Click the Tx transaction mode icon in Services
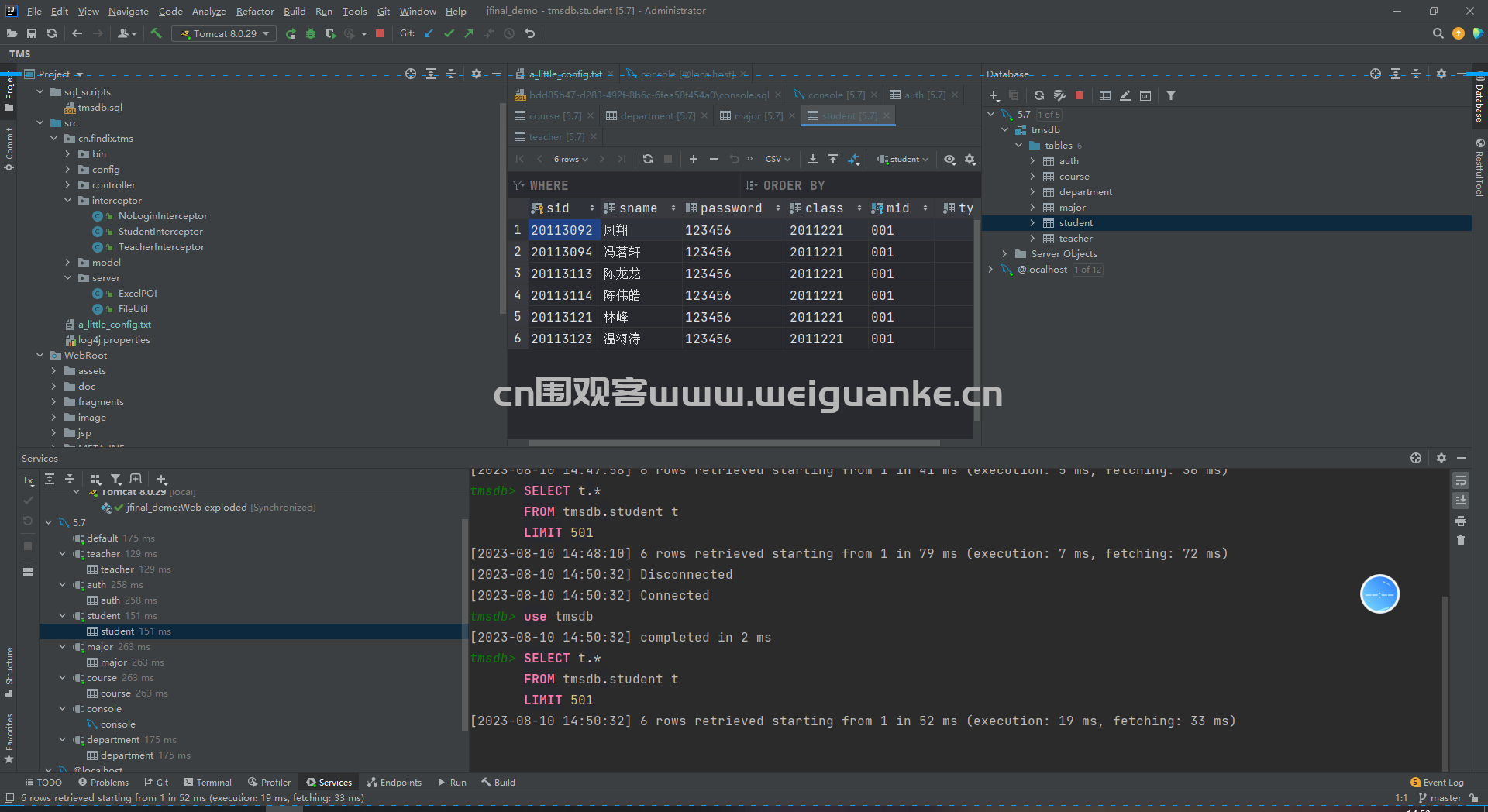This screenshot has width=1488, height=812. [x=28, y=480]
